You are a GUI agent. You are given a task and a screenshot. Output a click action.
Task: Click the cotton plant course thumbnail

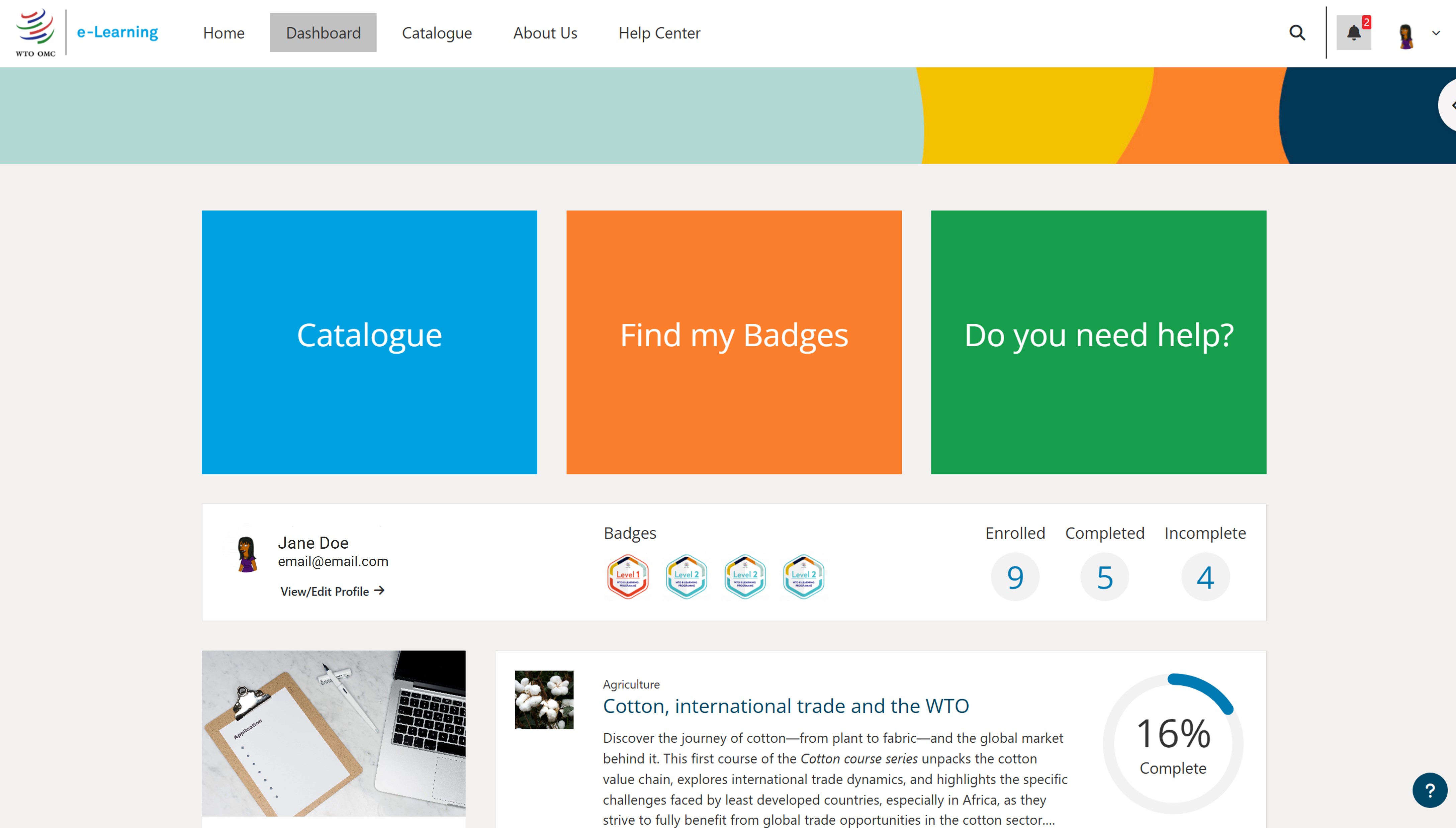point(544,700)
